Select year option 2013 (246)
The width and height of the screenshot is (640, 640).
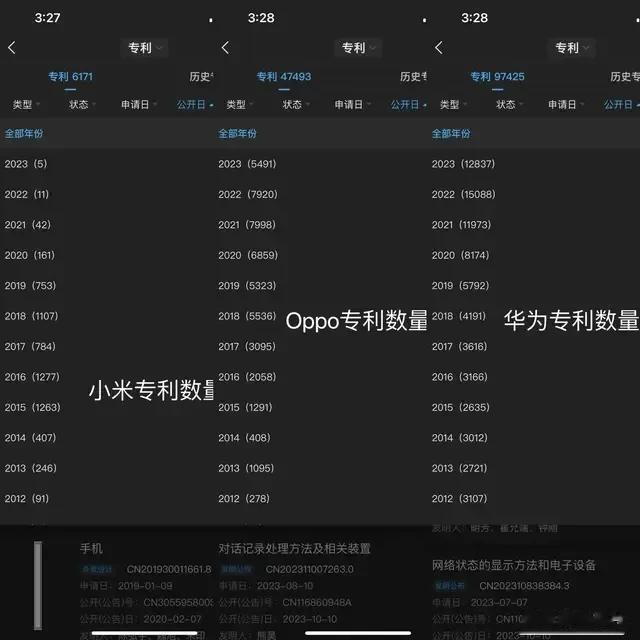pos(31,468)
